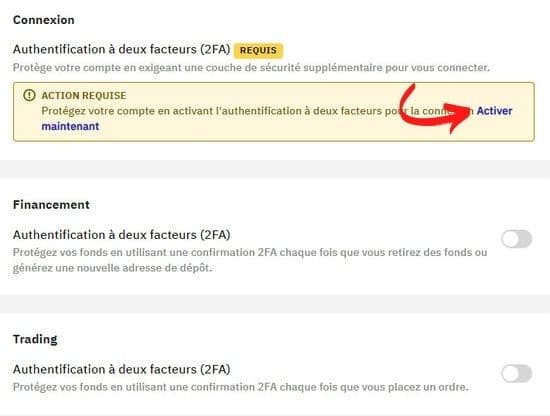The width and height of the screenshot is (550, 416).
Task: Click the warning icon beside ACTION REQUISE
Action: click(29, 95)
